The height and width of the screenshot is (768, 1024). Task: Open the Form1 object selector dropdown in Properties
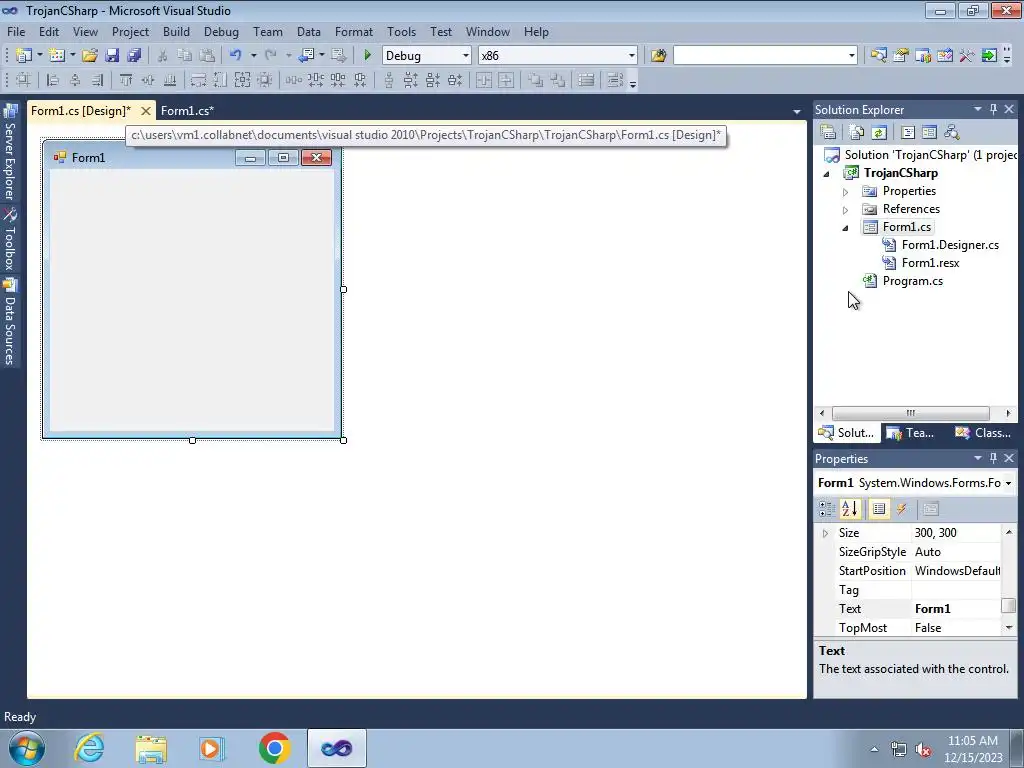pyautogui.click(x=1008, y=483)
